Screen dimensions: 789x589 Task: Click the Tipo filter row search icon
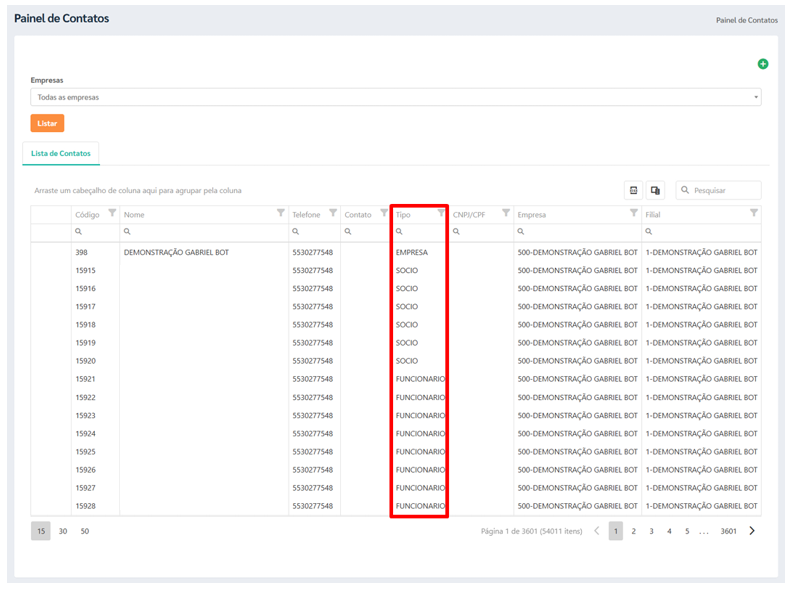click(x=399, y=231)
